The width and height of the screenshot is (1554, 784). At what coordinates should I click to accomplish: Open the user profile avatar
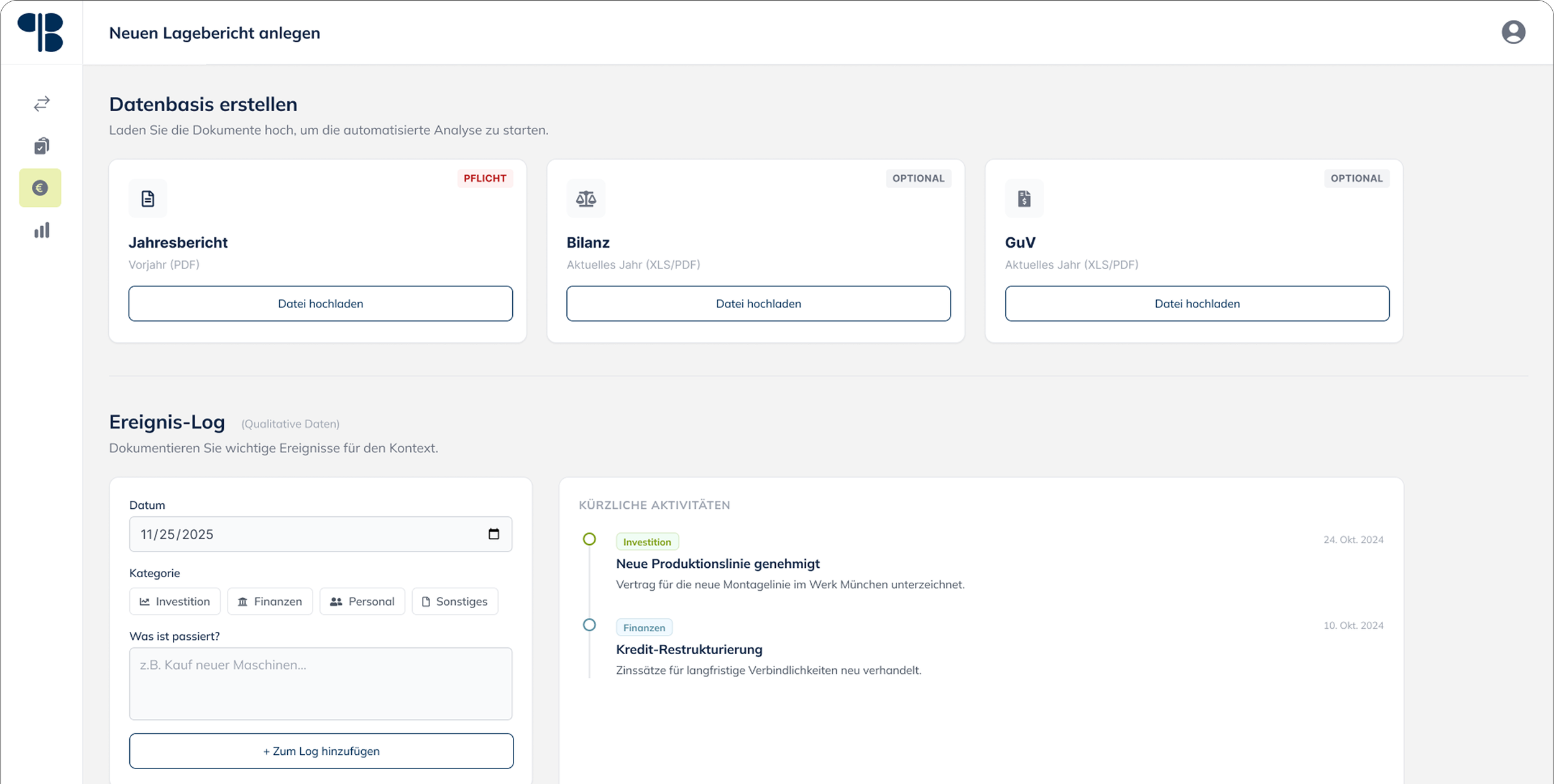pyautogui.click(x=1513, y=32)
